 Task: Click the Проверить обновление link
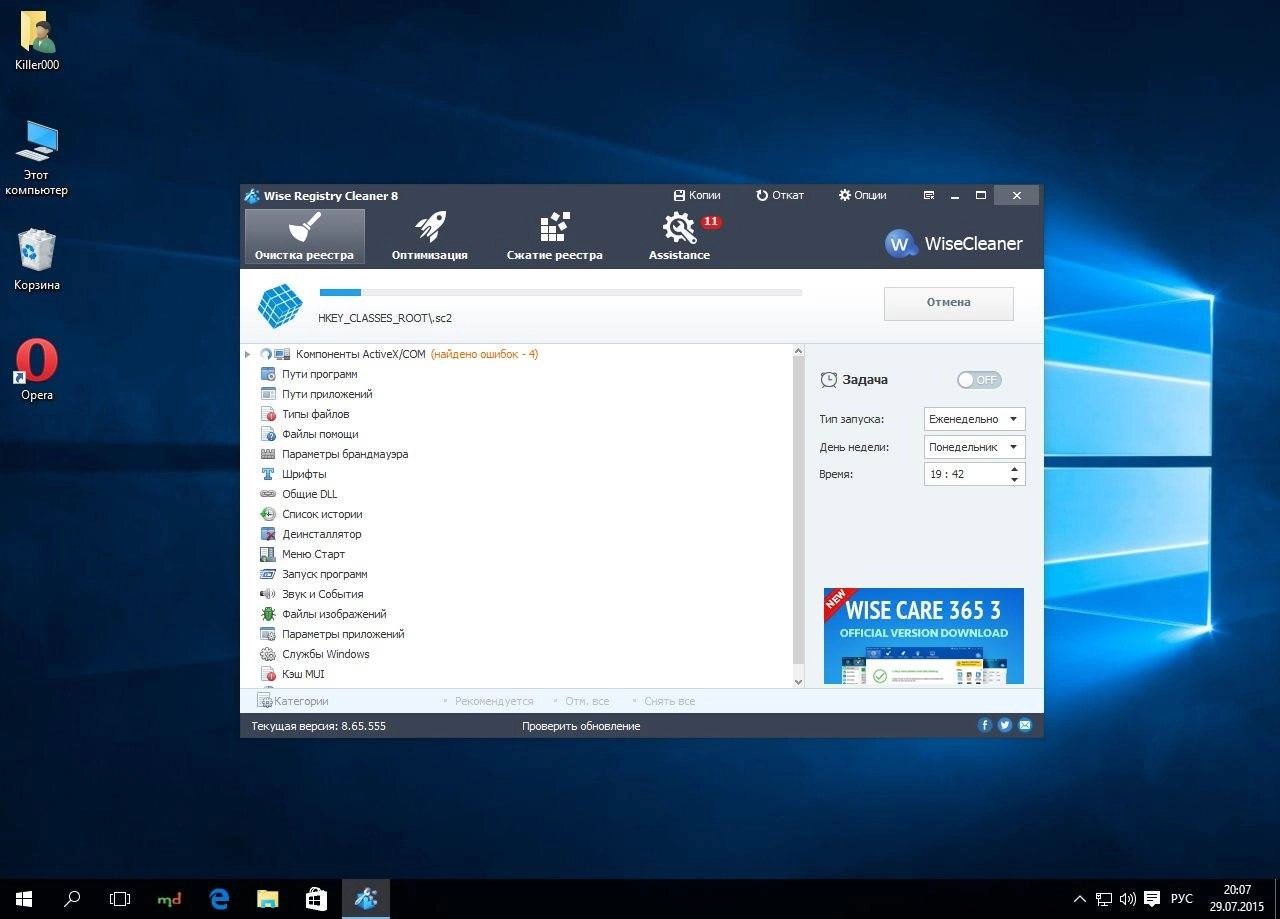click(x=581, y=726)
